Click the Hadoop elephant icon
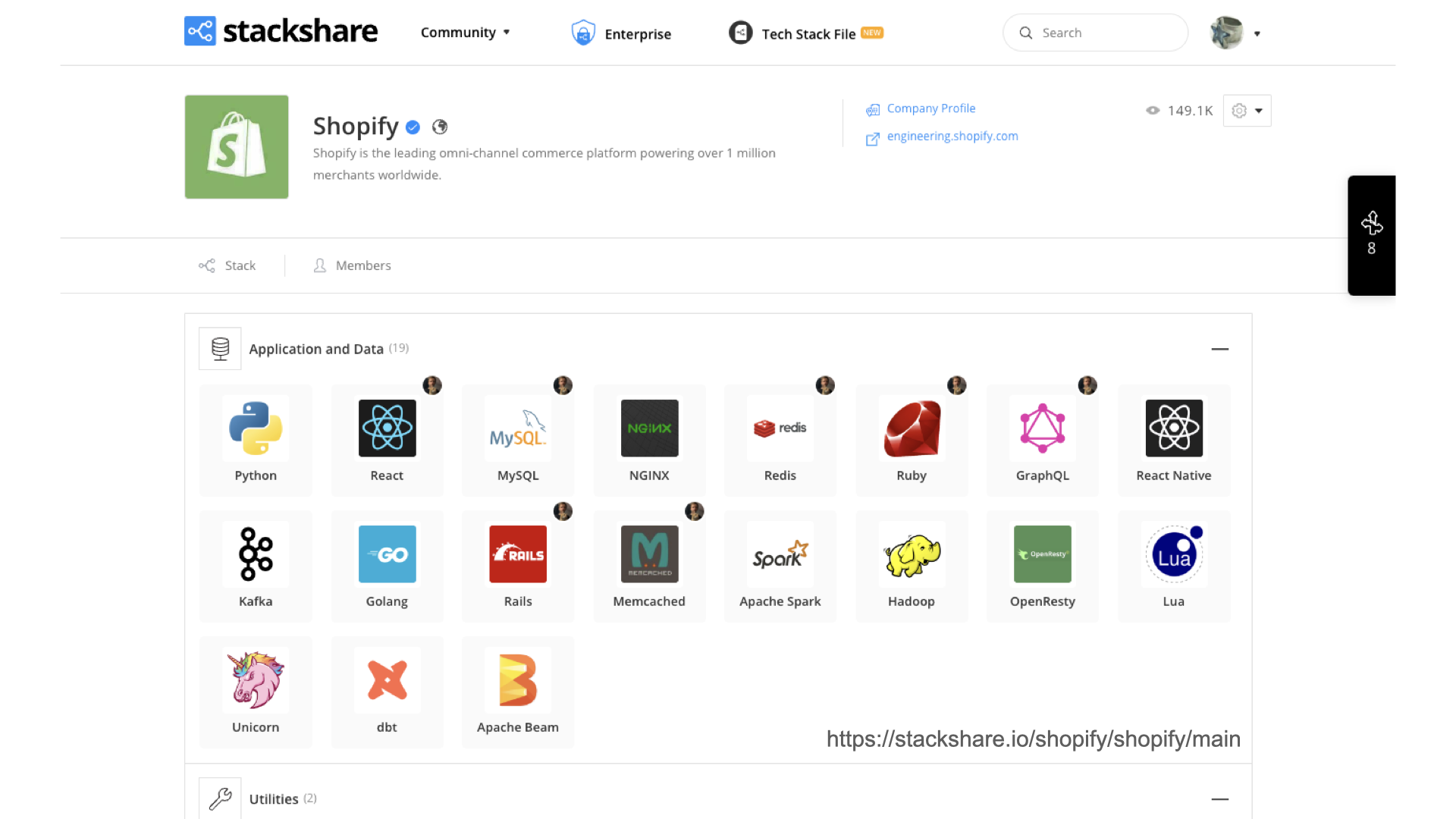Screen dimensions: 1456x819 point(911,554)
